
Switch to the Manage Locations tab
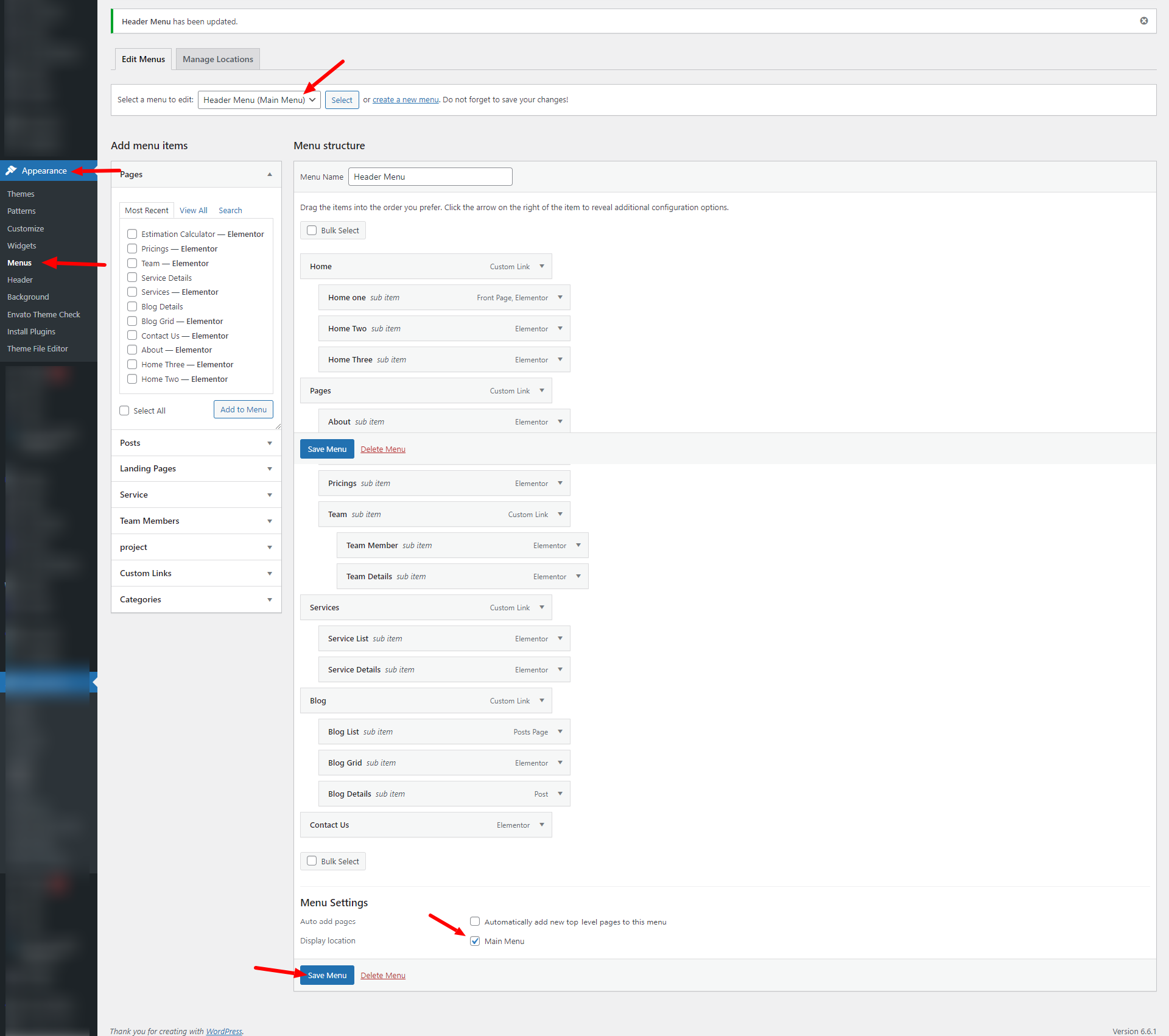click(218, 59)
